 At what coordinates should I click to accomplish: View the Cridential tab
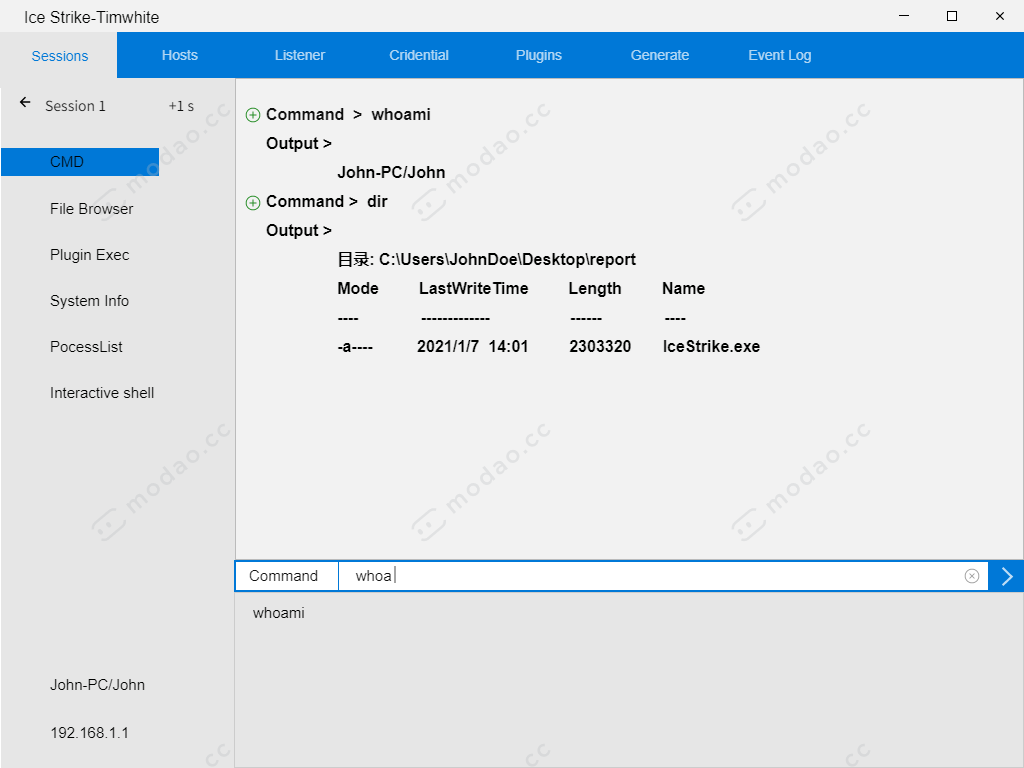click(419, 55)
